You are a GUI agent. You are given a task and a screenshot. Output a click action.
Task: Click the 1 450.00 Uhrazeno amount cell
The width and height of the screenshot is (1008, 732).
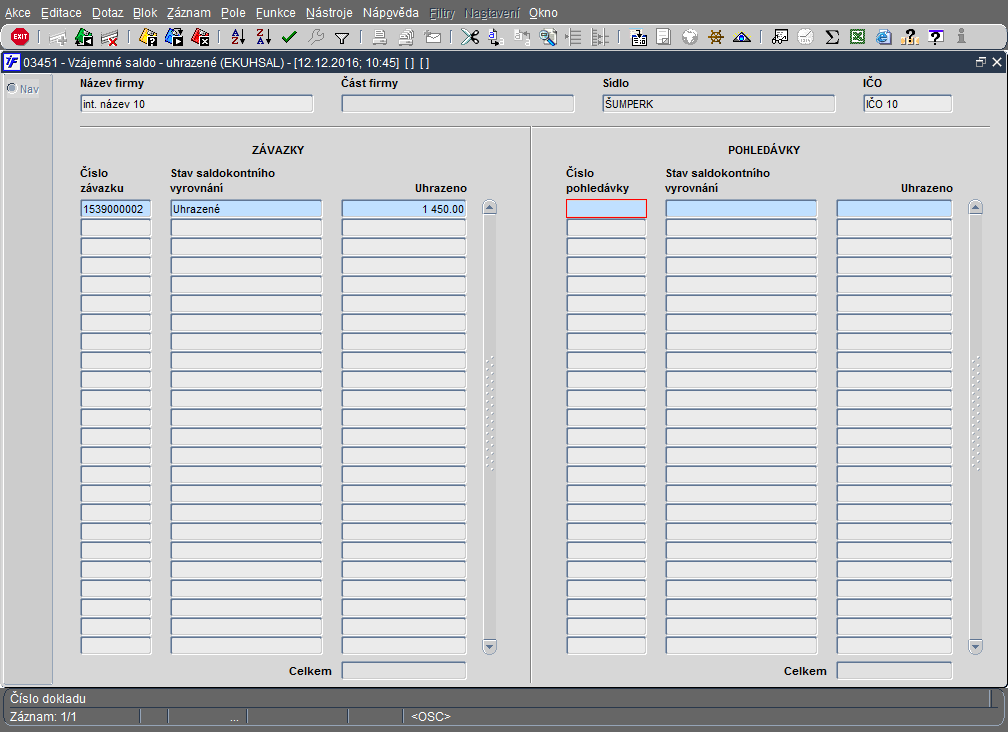click(x=404, y=209)
